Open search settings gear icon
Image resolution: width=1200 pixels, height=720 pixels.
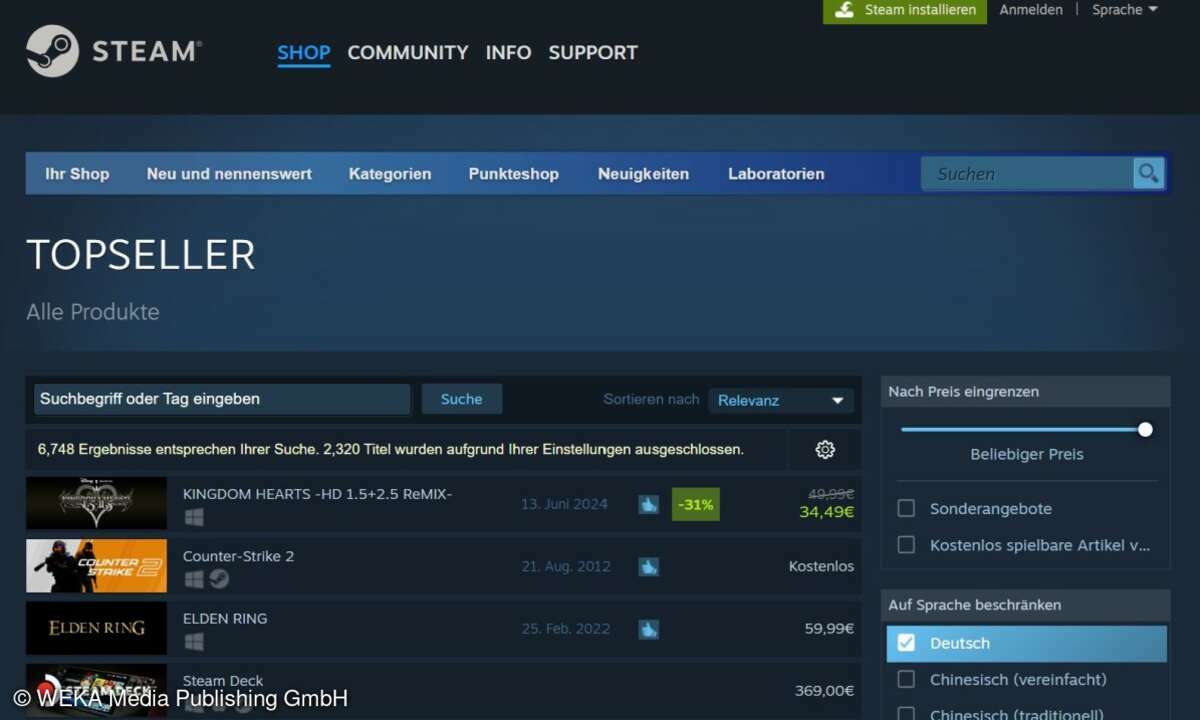tap(825, 450)
